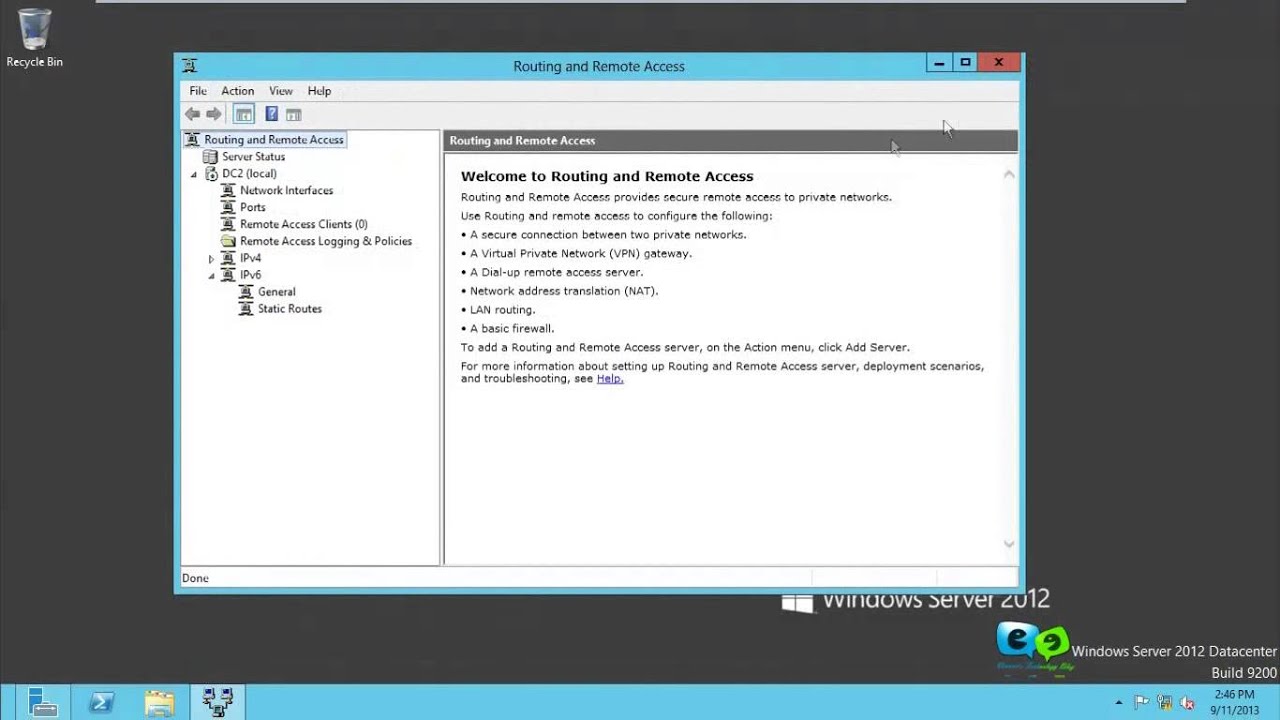The image size is (1280, 720).
Task: Click the "A Dial-up remote access server." line
Action: [x=556, y=272]
